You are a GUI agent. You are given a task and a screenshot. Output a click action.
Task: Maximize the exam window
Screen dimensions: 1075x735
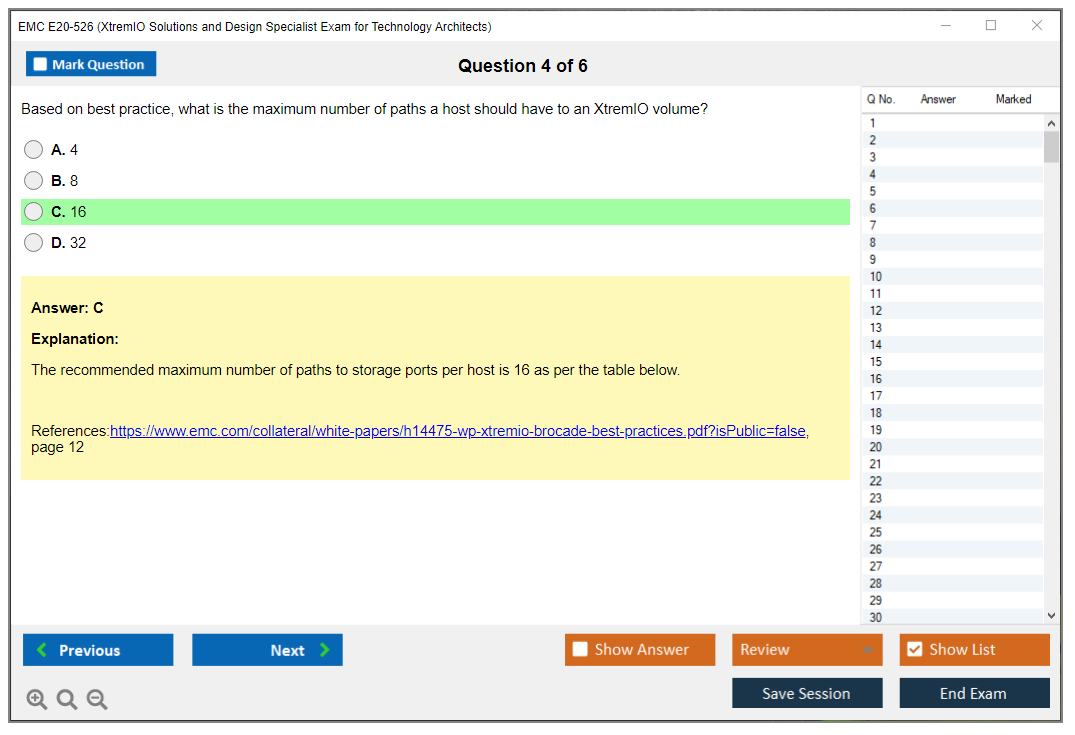990,26
